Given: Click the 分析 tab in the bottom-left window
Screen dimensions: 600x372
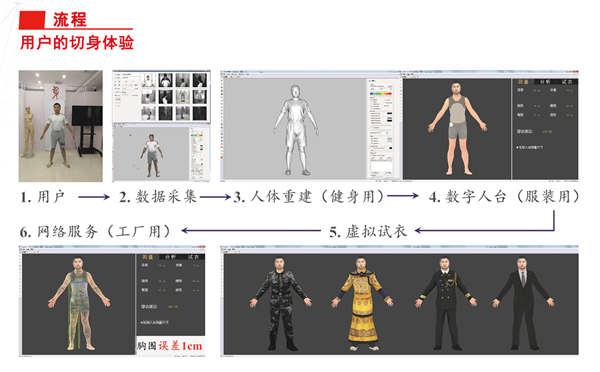Looking at the screenshot, I should pyautogui.click(x=170, y=257).
